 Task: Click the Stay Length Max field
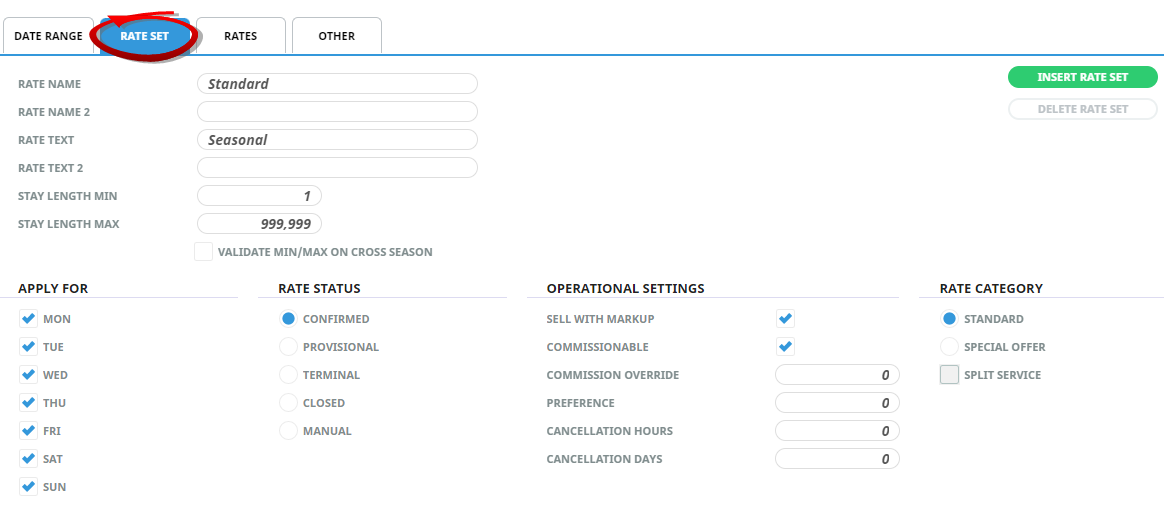259,224
